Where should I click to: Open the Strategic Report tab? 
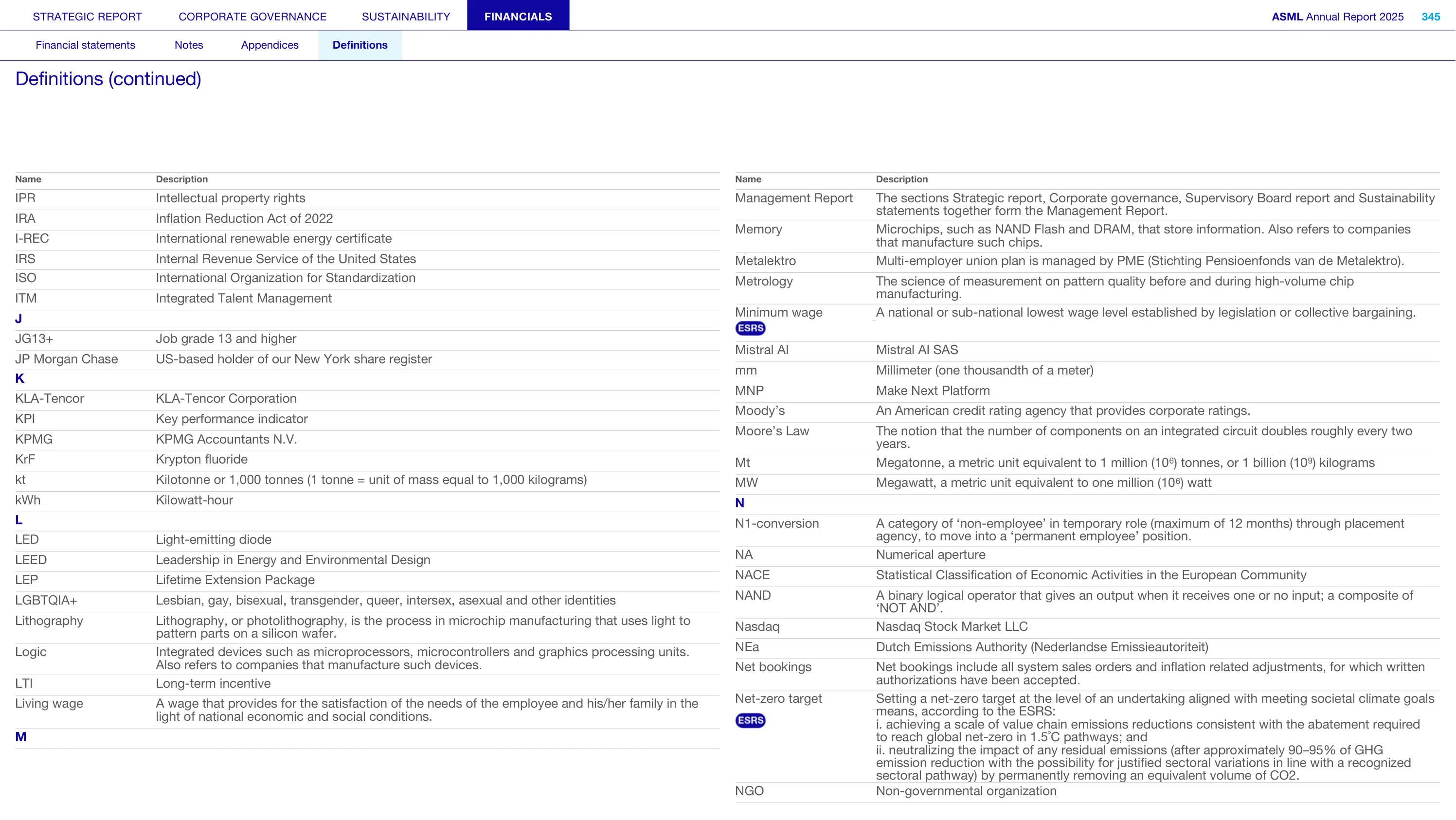tap(87, 17)
